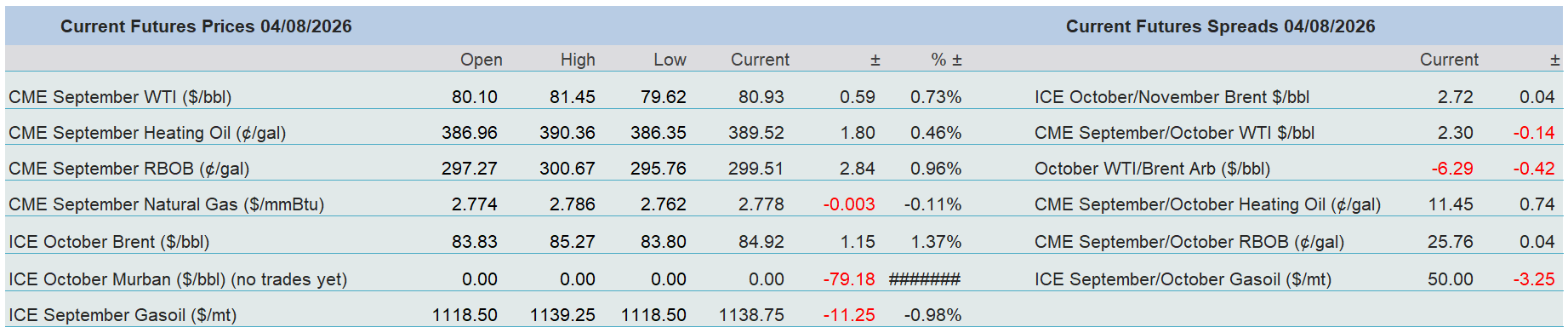The width and height of the screenshot is (1568, 333).
Task: Click ICE October/November Brent spread label
Action: click(x=1172, y=97)
